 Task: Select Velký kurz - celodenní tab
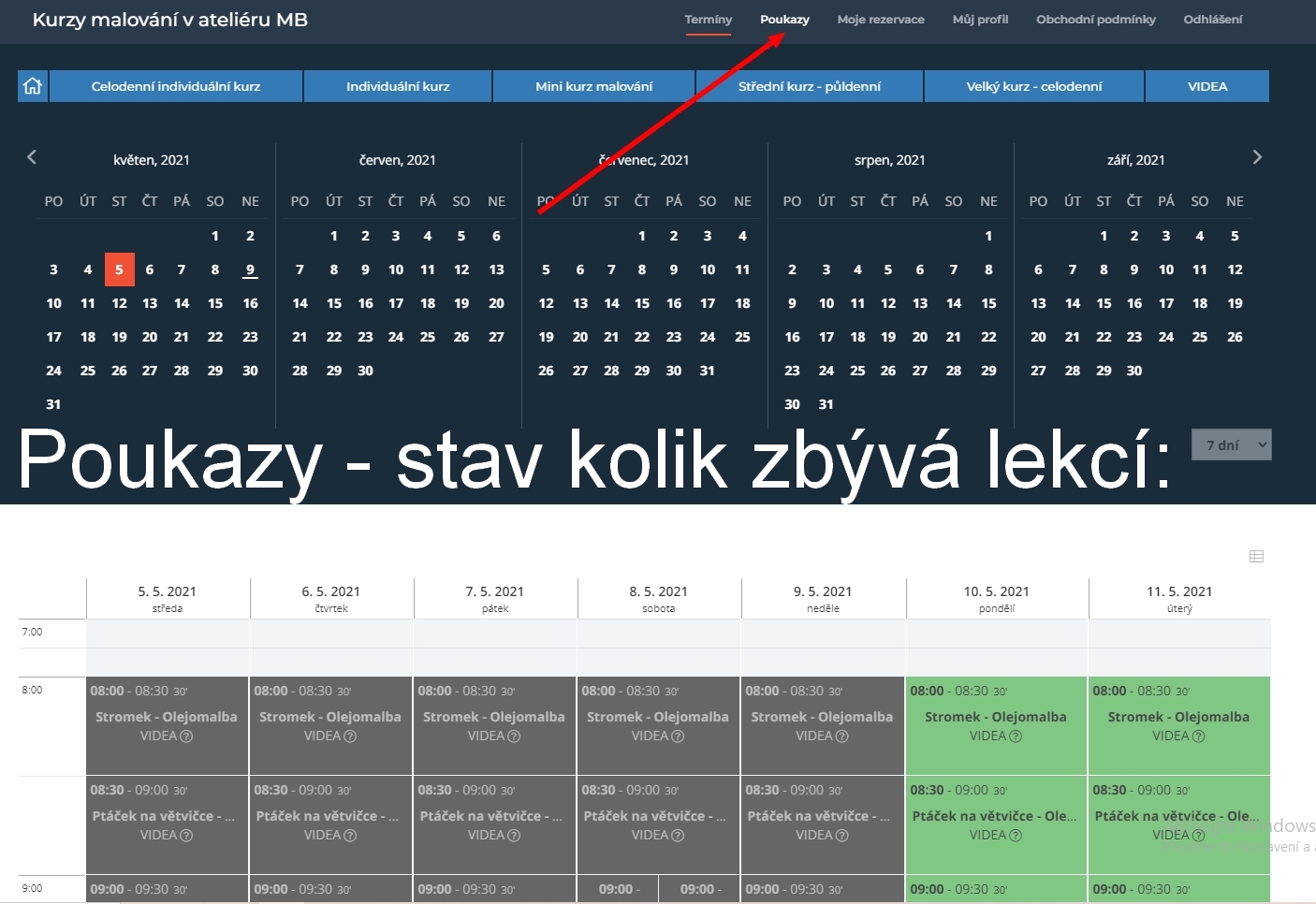pyautogui.click(x=1034, y=86)
